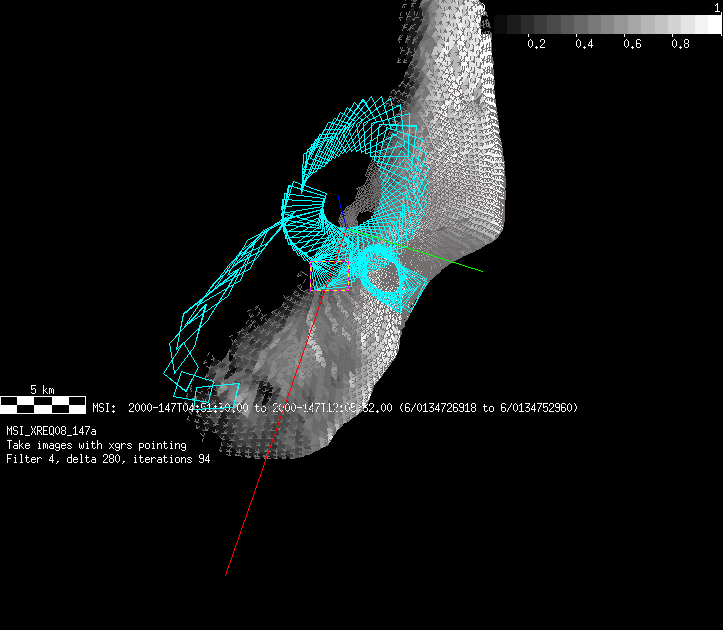Screen dimensions: 723x630
Task: Click the green axis line
Action: point(415,250)
